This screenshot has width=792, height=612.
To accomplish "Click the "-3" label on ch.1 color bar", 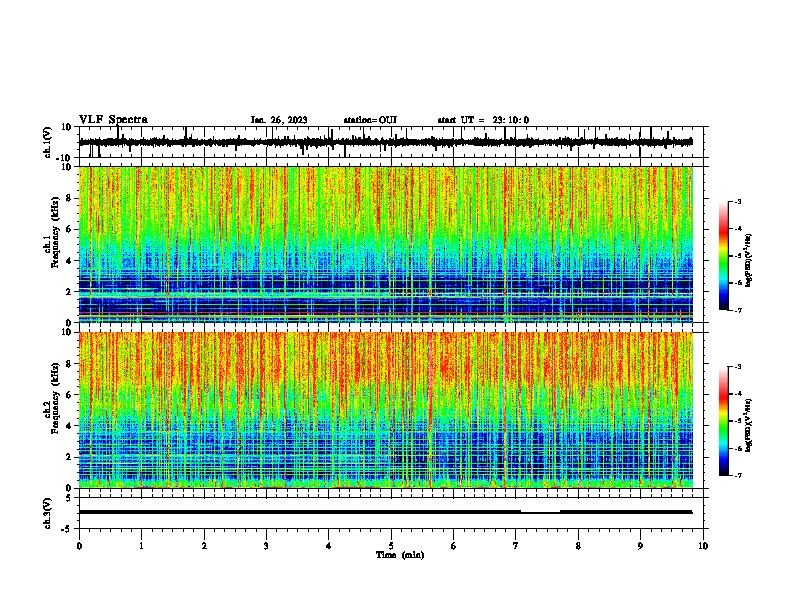I will [738, 201].
